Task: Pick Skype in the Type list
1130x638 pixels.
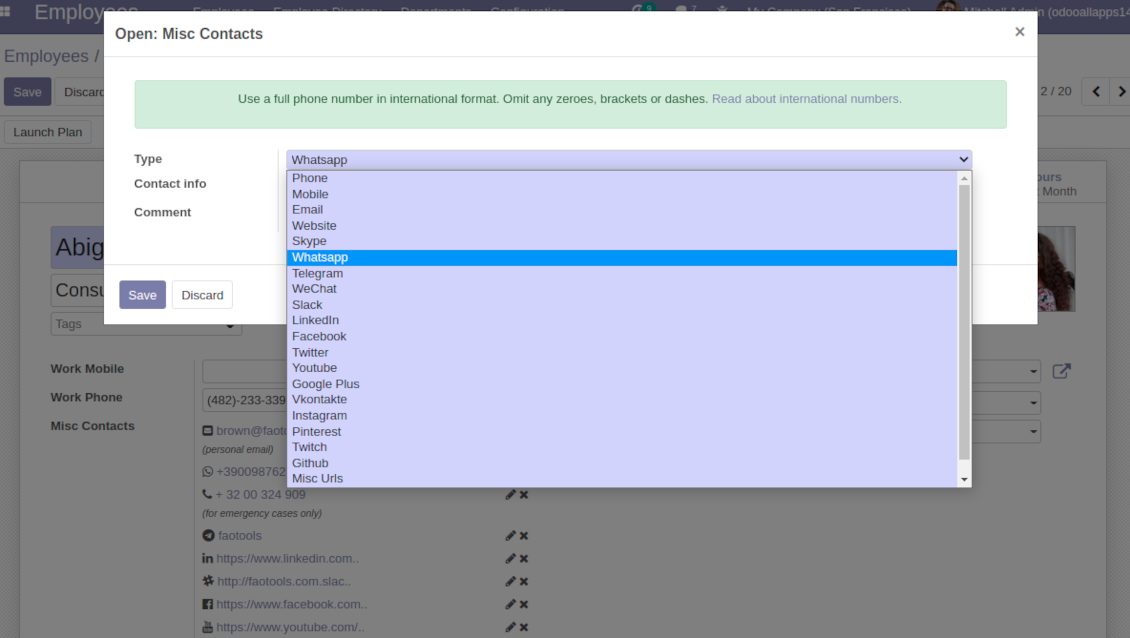Action: (x=622, y=242)
